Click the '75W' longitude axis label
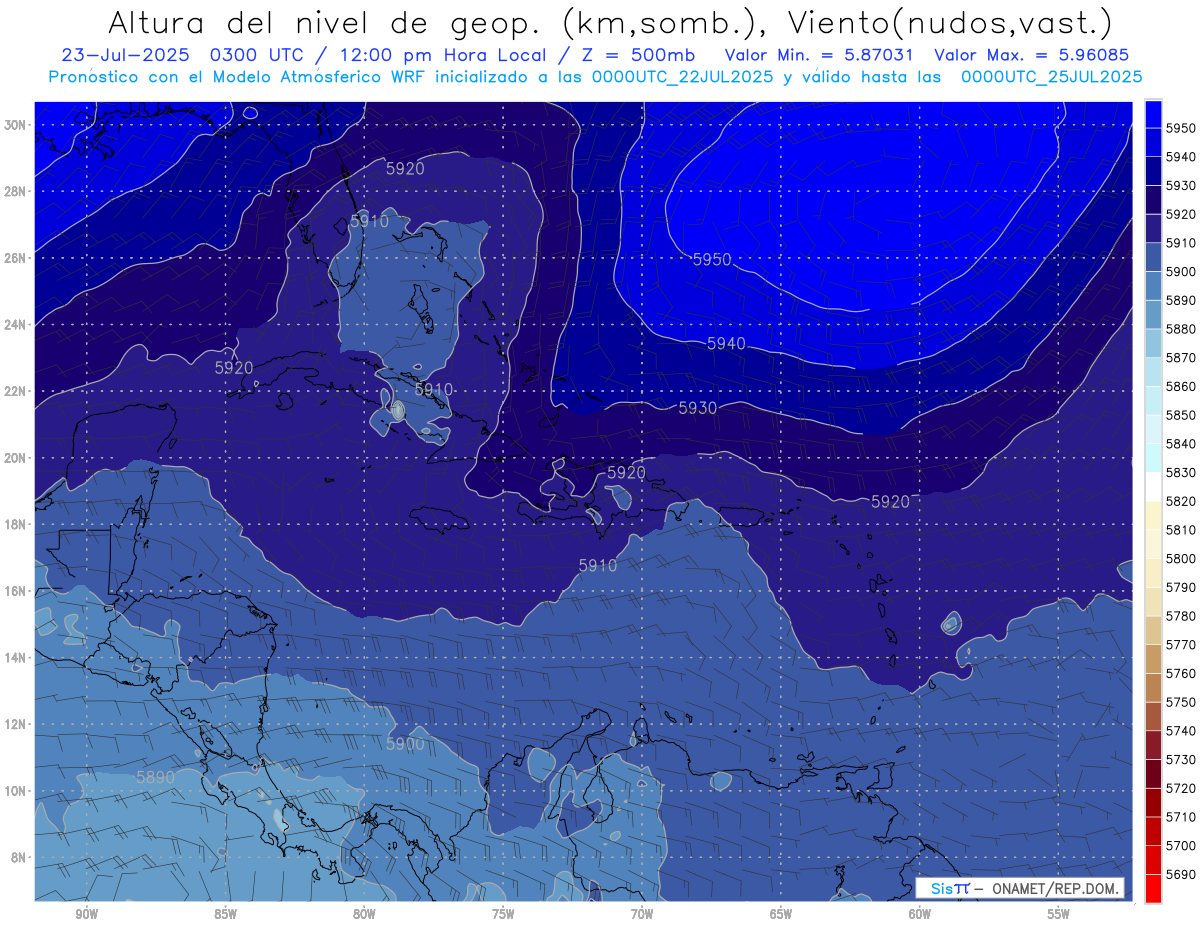This screenshot has height=927, width=1200. click(503, 914)
